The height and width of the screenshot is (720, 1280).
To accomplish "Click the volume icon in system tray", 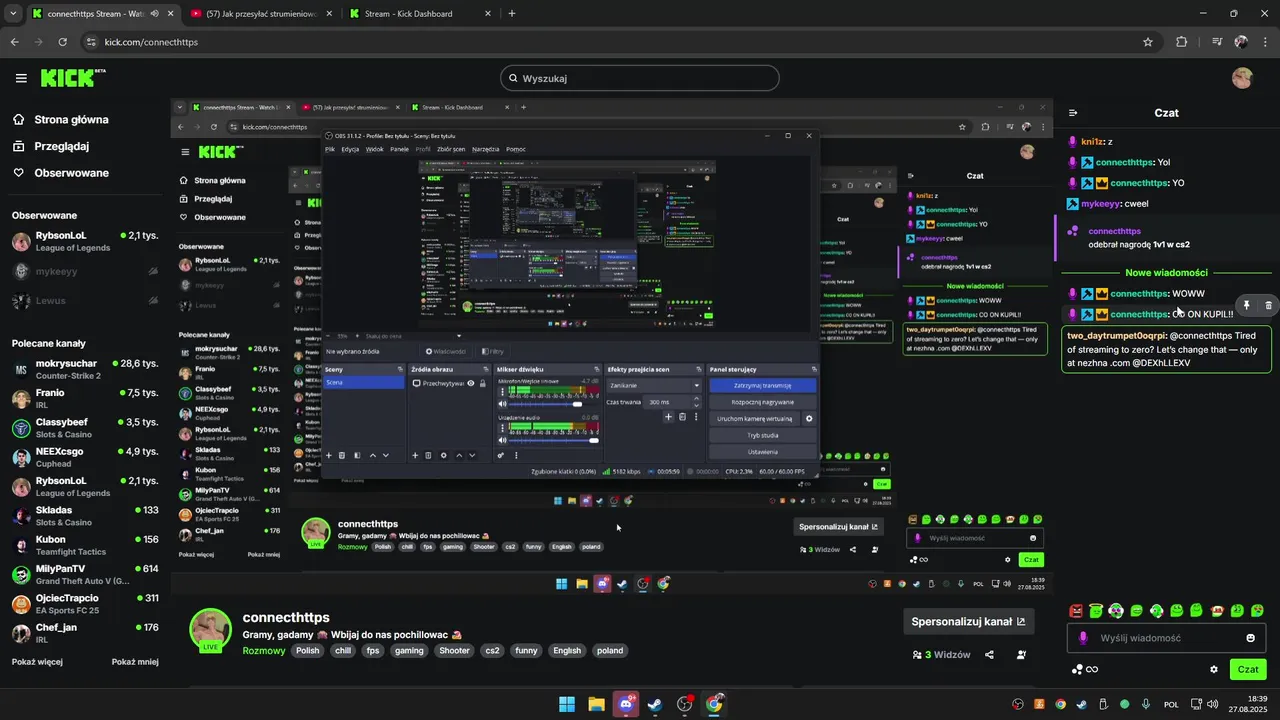I will pos(1212,704).
